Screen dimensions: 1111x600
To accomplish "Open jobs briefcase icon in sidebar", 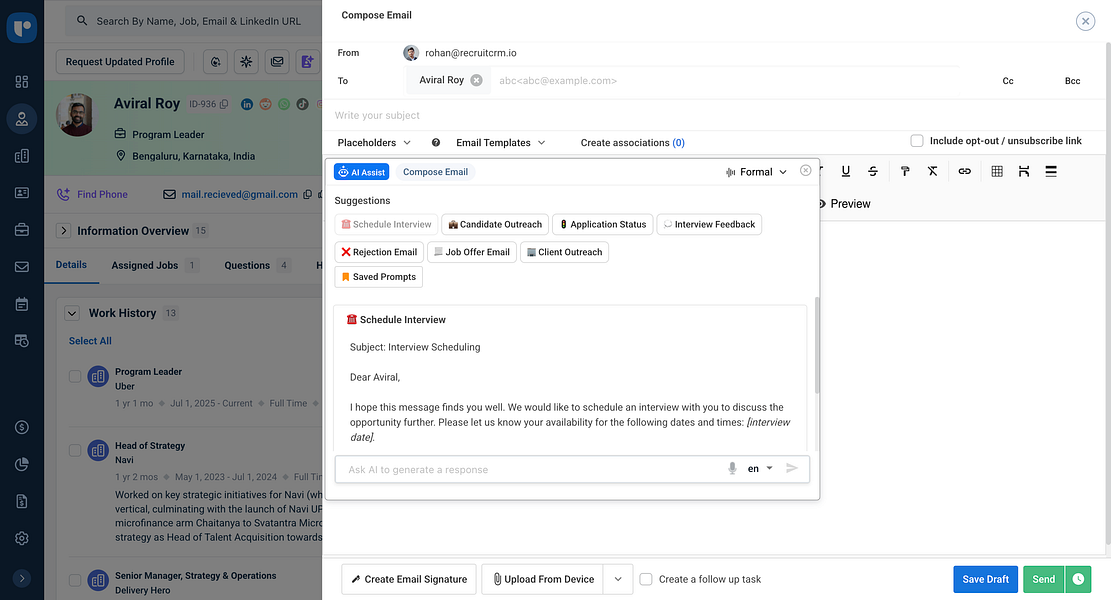I will (22, 230).
